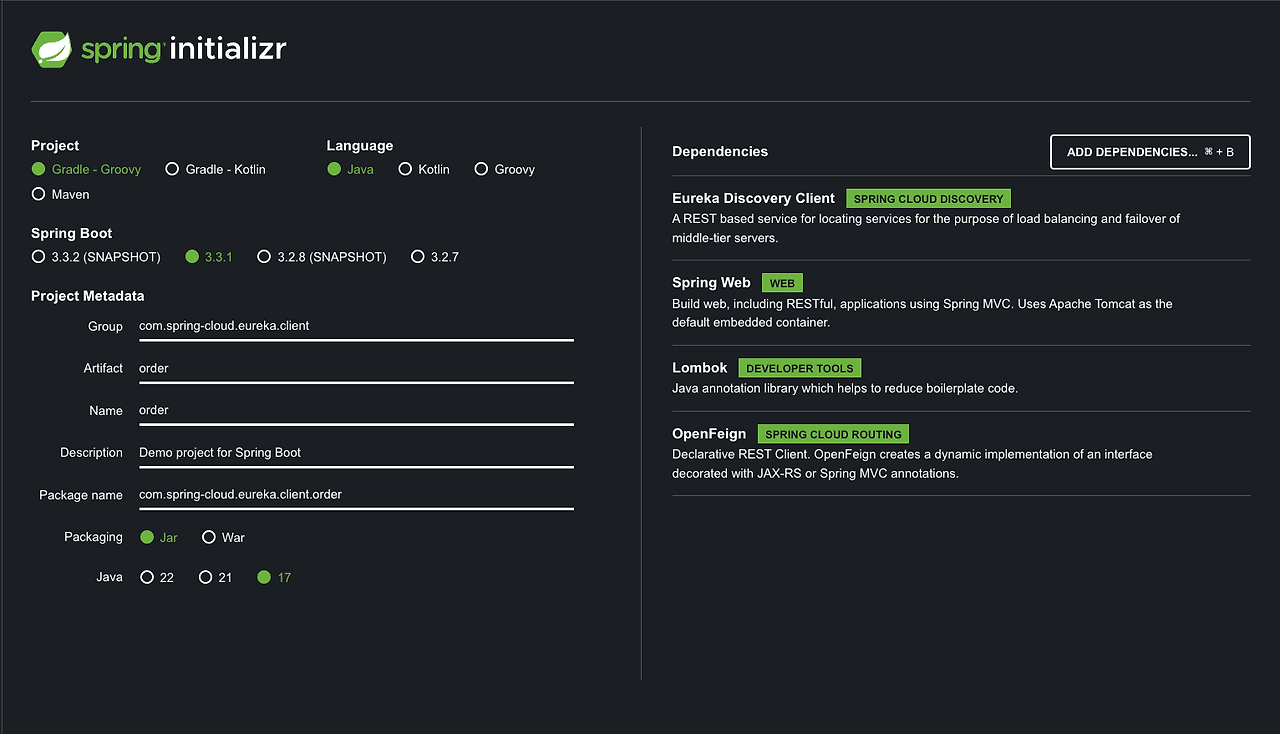1280x734 pixels.
Task: Click the Spring Cloud Discovery tag
Action: pos(928,199)
